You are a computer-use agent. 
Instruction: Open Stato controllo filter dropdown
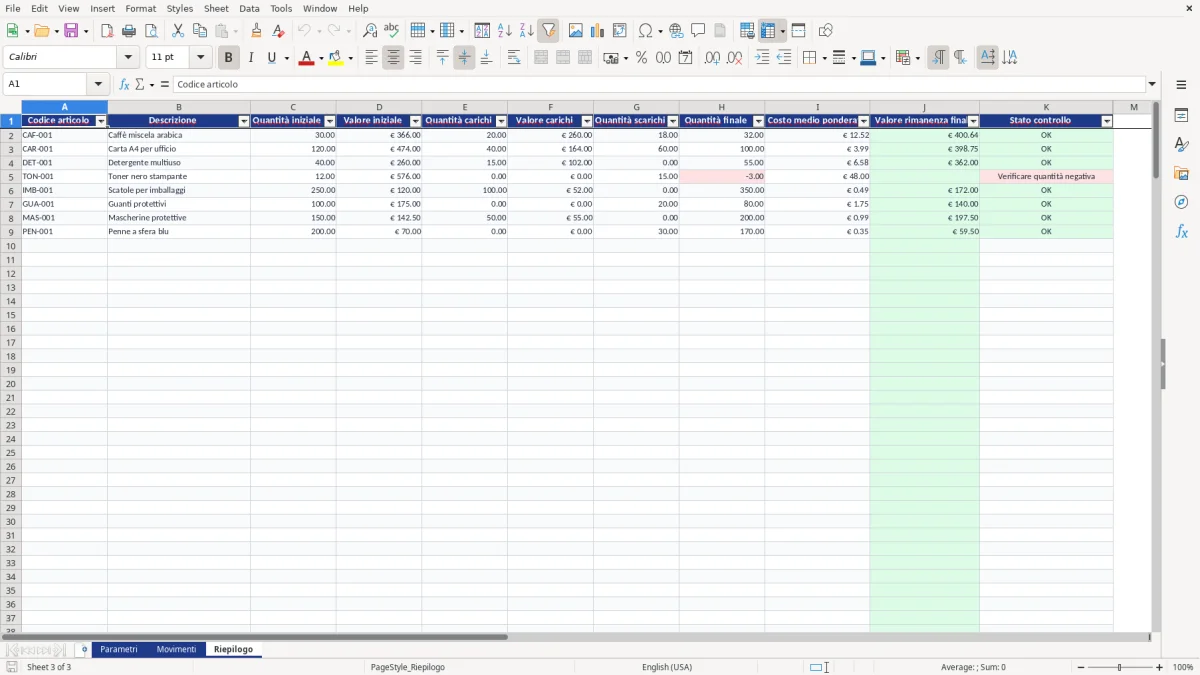(1107, 121)
